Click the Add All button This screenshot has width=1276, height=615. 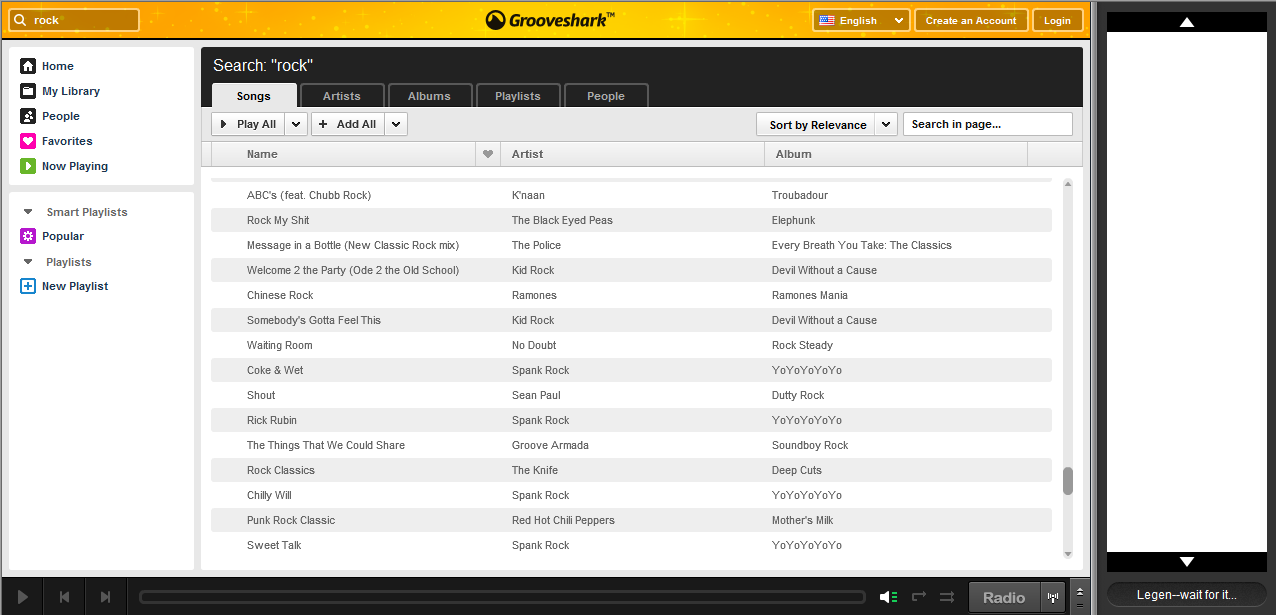pos(348,124)
